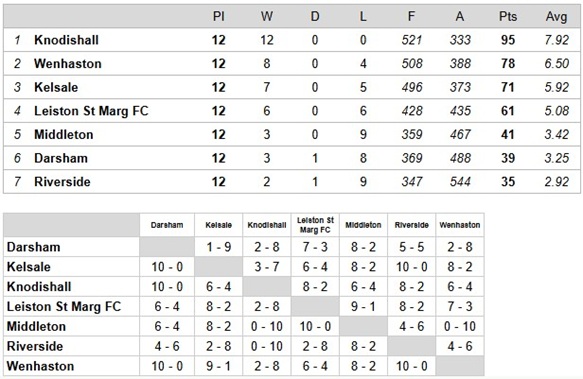Open Middleton team in the standings table
The height and width of the screenshot is (379, 583).
64,135
